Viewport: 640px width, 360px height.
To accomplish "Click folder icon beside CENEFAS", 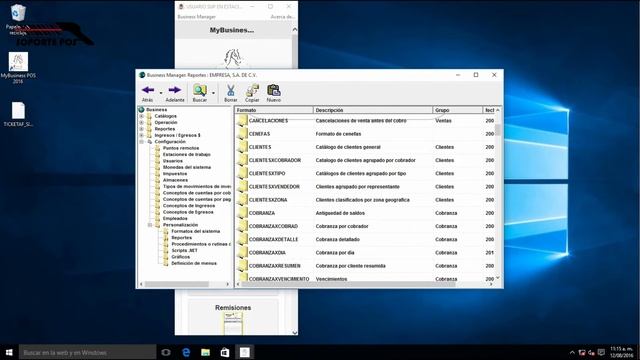I will point(242,133).
